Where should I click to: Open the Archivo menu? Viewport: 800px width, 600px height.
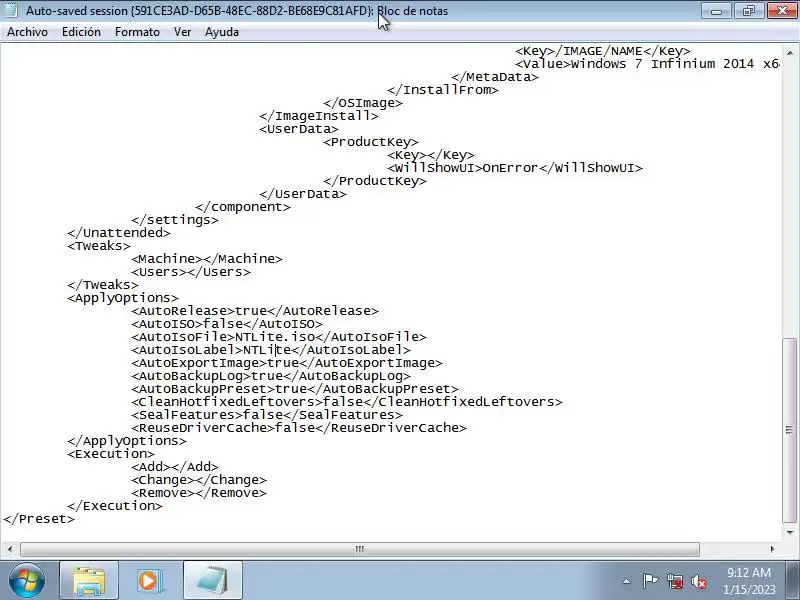coord(28,32)
